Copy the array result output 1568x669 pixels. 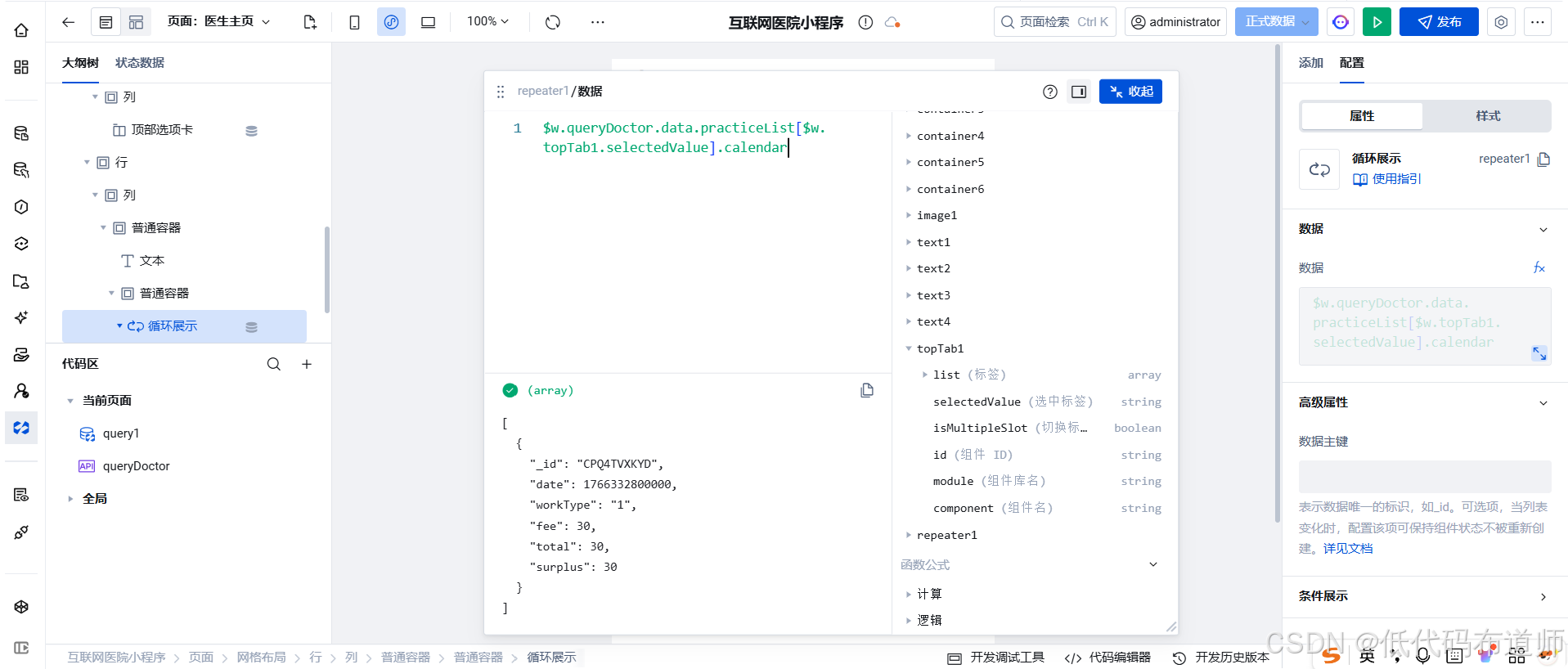tap(867, 390)
